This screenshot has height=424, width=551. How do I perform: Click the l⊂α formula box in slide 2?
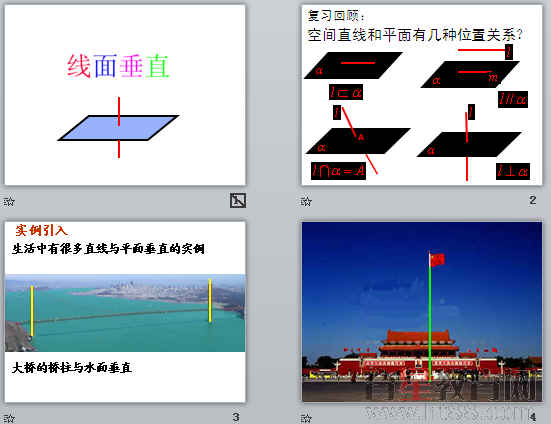(346, 92)
